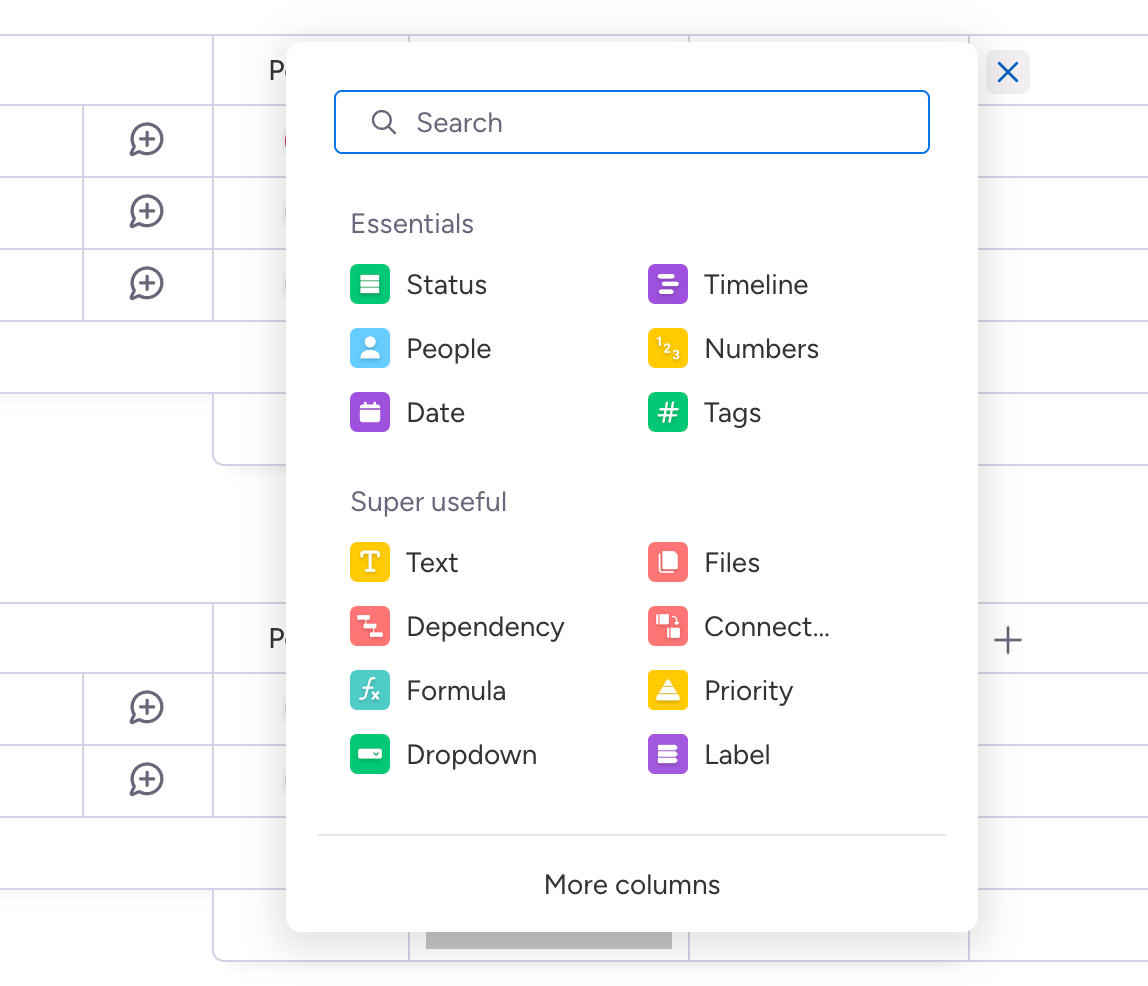Add a Numbers column
Viewport: 1148px width, 986px height.
coord(761,348)
